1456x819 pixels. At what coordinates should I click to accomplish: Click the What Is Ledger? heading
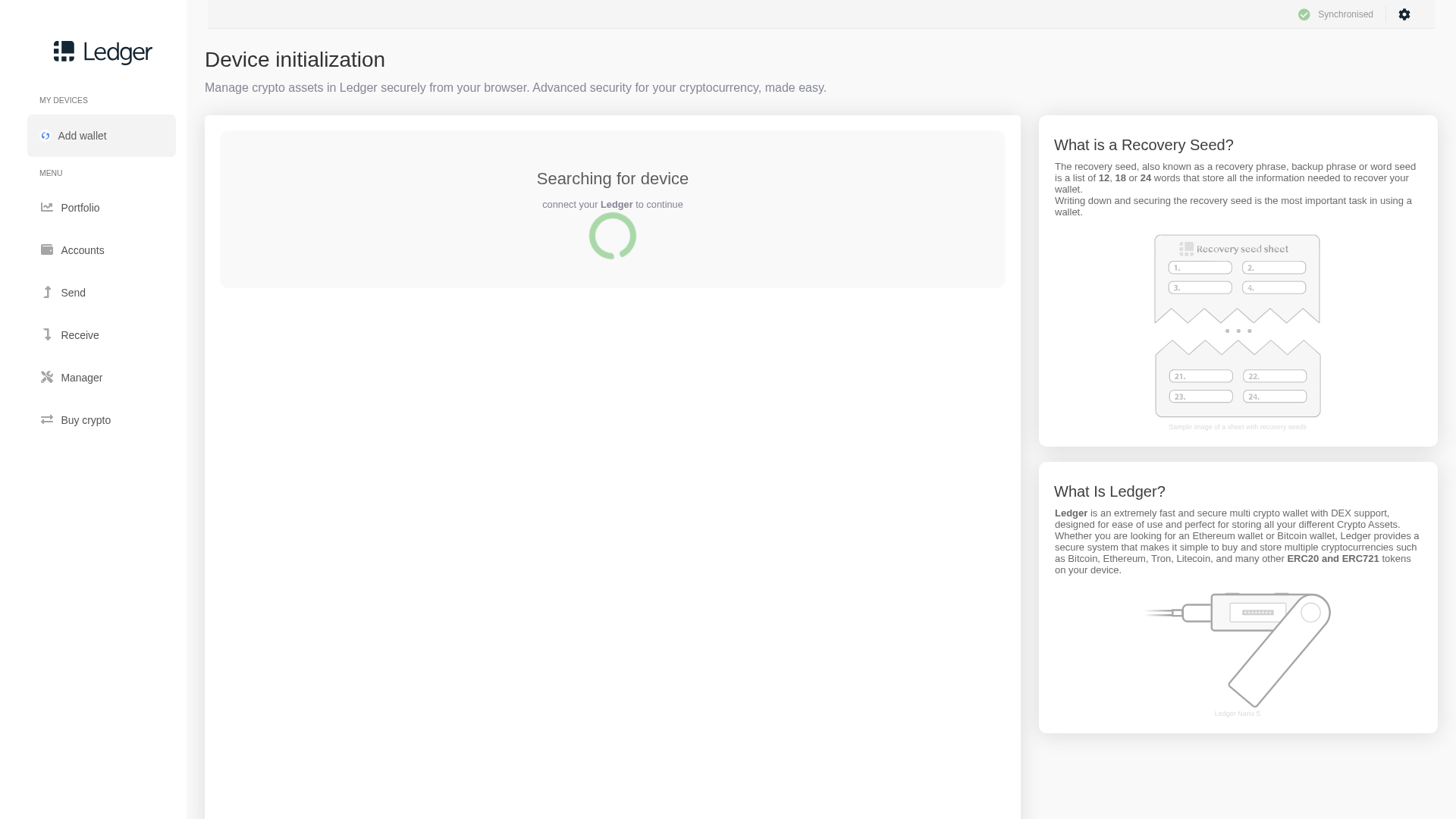pyautogui.click(x=1109, y=491)
